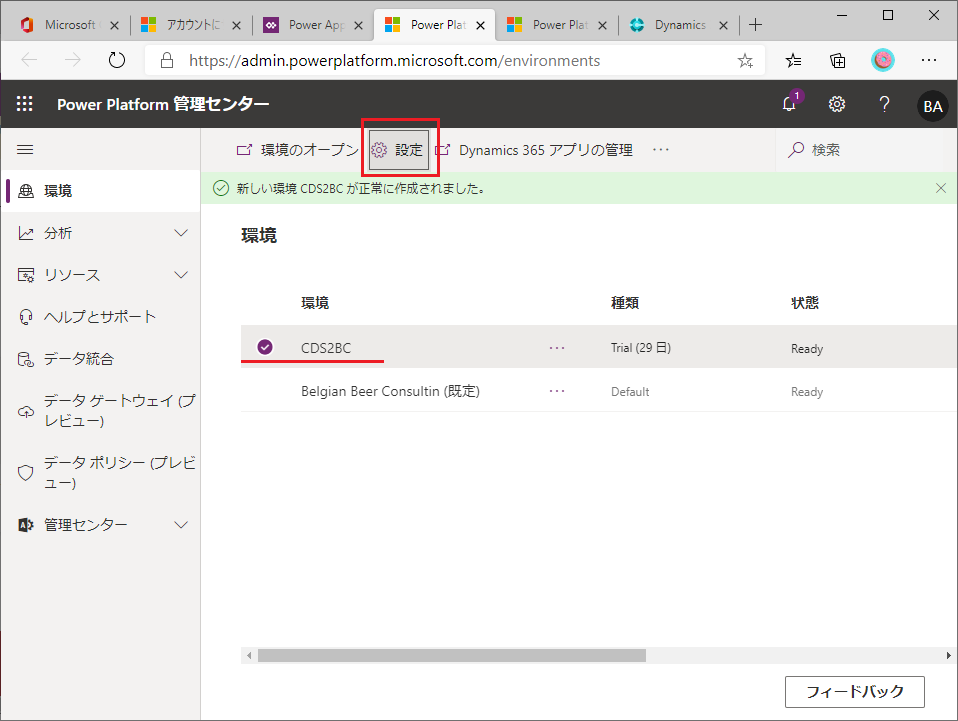This screenshot has width=958, height=721.
Task: Open the toolbar overflow ellipsis menu
Action: (x=660, y=150)
